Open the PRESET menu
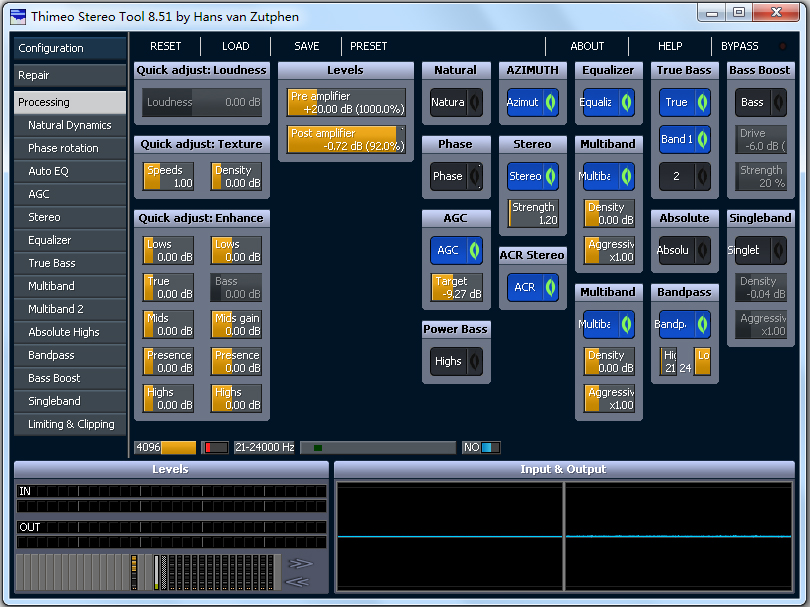Screen dimensions: 810x607 pos(368,46)
